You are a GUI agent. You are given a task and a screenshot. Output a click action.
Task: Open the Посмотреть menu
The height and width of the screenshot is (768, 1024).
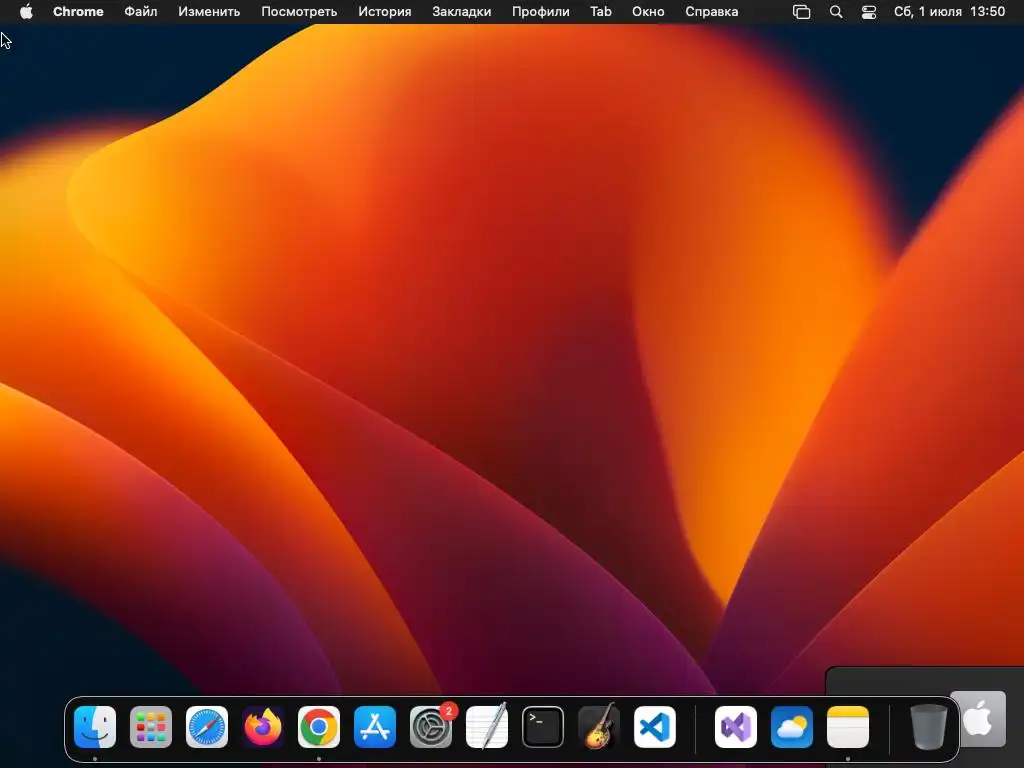pyautogui.click(x=299, y=12)
